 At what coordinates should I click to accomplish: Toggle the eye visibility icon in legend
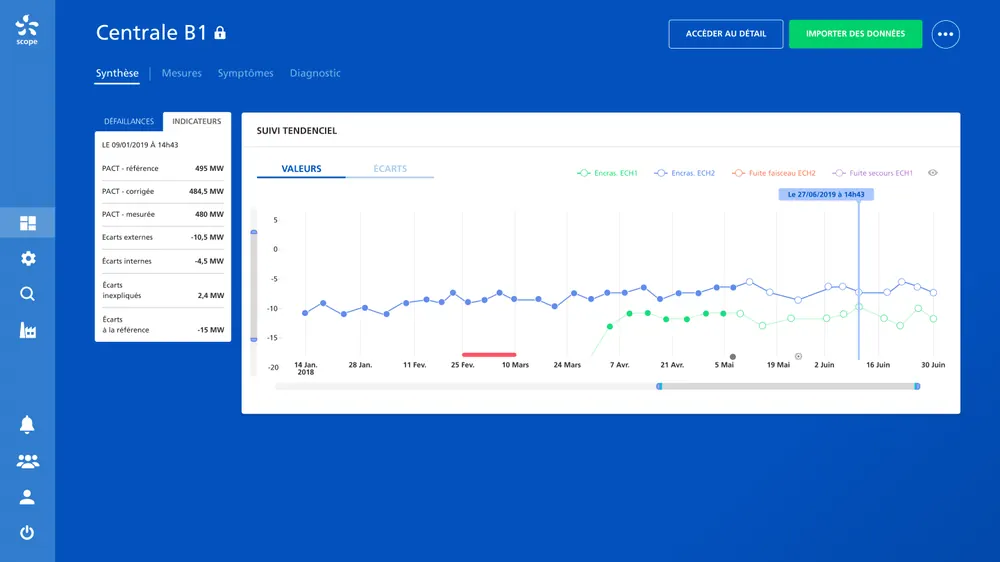pos(932,173)
